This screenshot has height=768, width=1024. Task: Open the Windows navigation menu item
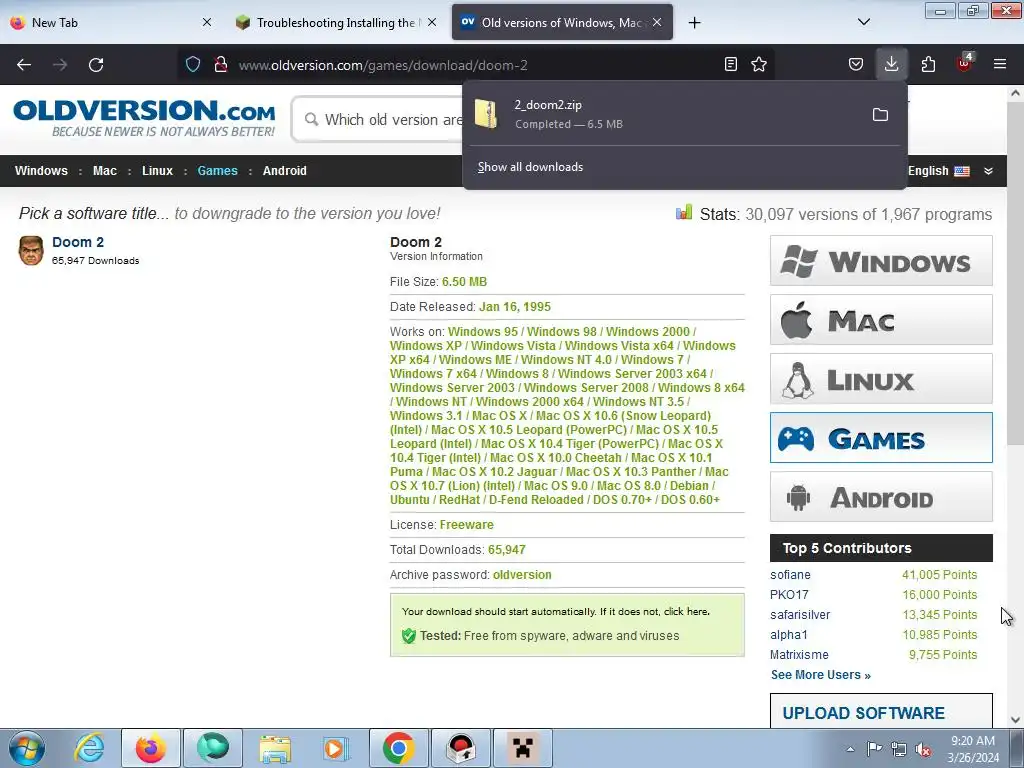coord(41,170)
